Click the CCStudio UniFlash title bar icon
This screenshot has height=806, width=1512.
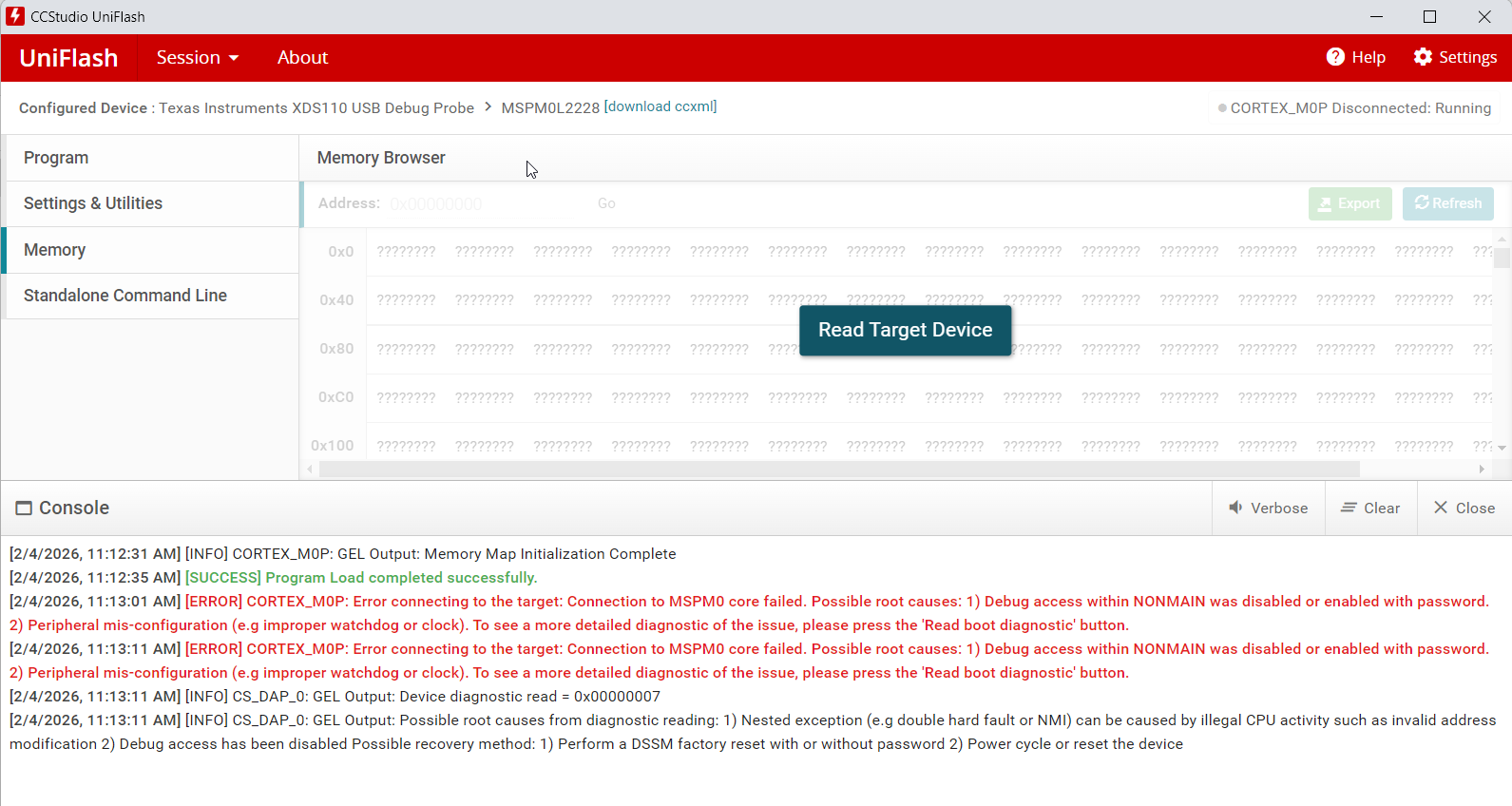(x=15, y=16)
